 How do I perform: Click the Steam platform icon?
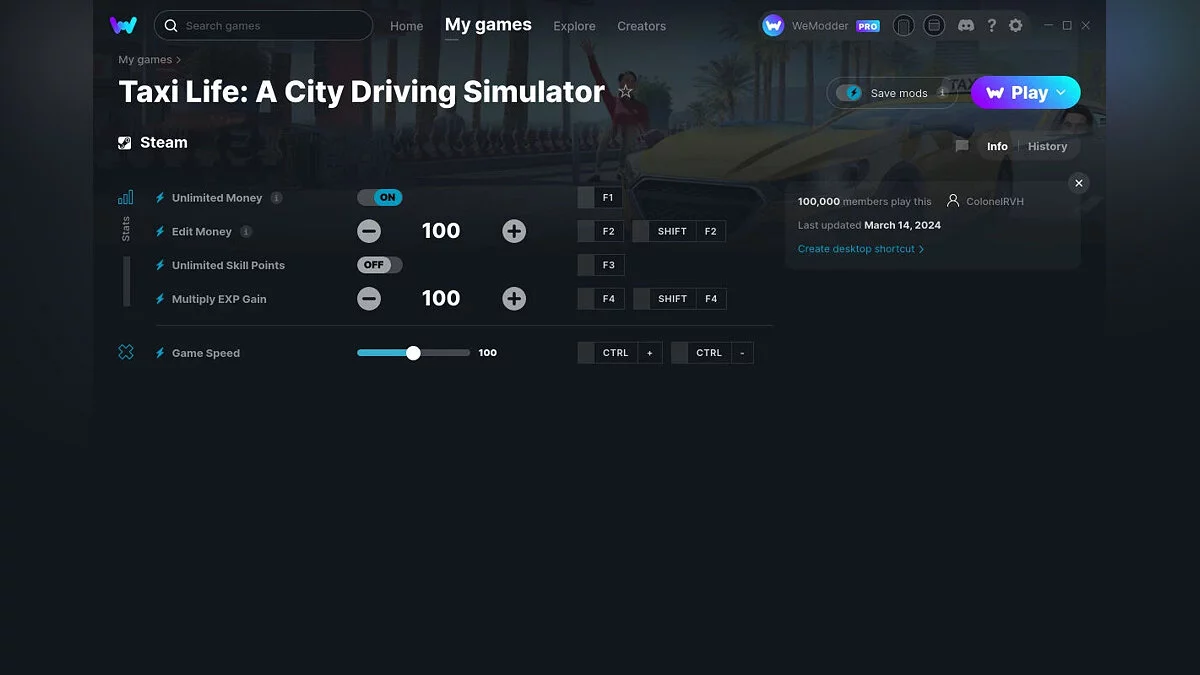click(124, 143)
